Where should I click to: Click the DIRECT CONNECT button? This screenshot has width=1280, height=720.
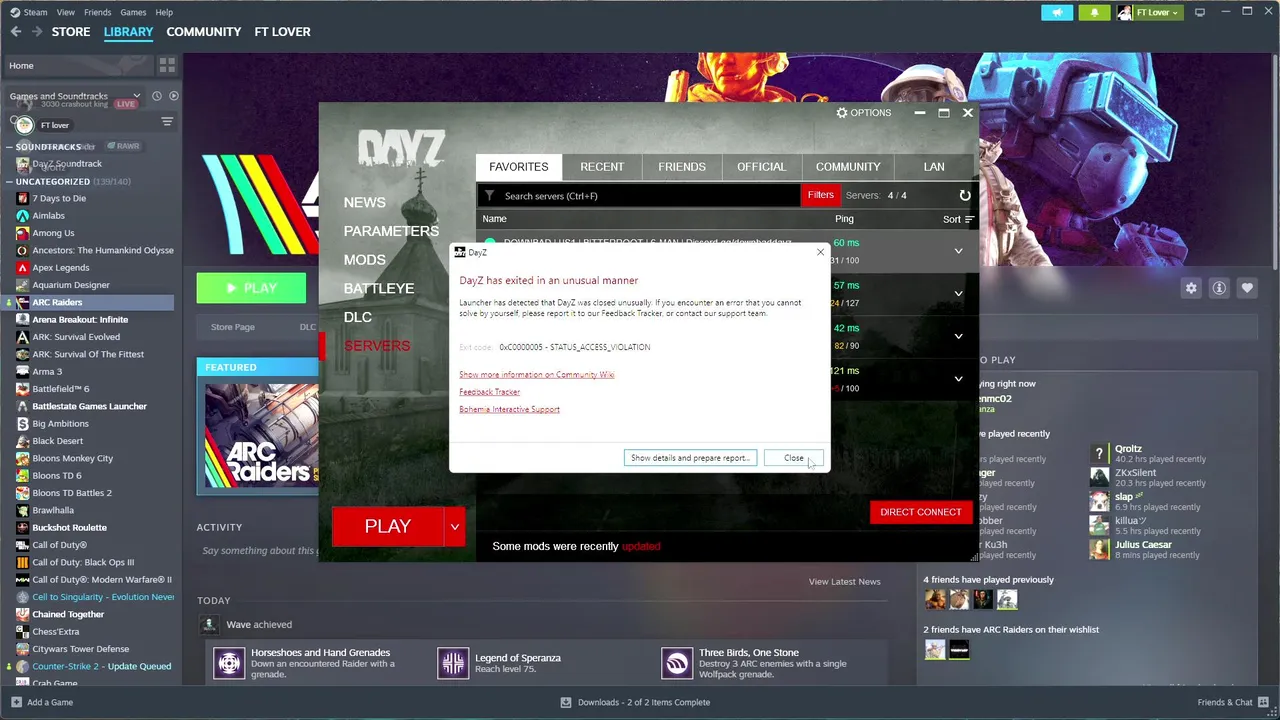click(921, 512)
